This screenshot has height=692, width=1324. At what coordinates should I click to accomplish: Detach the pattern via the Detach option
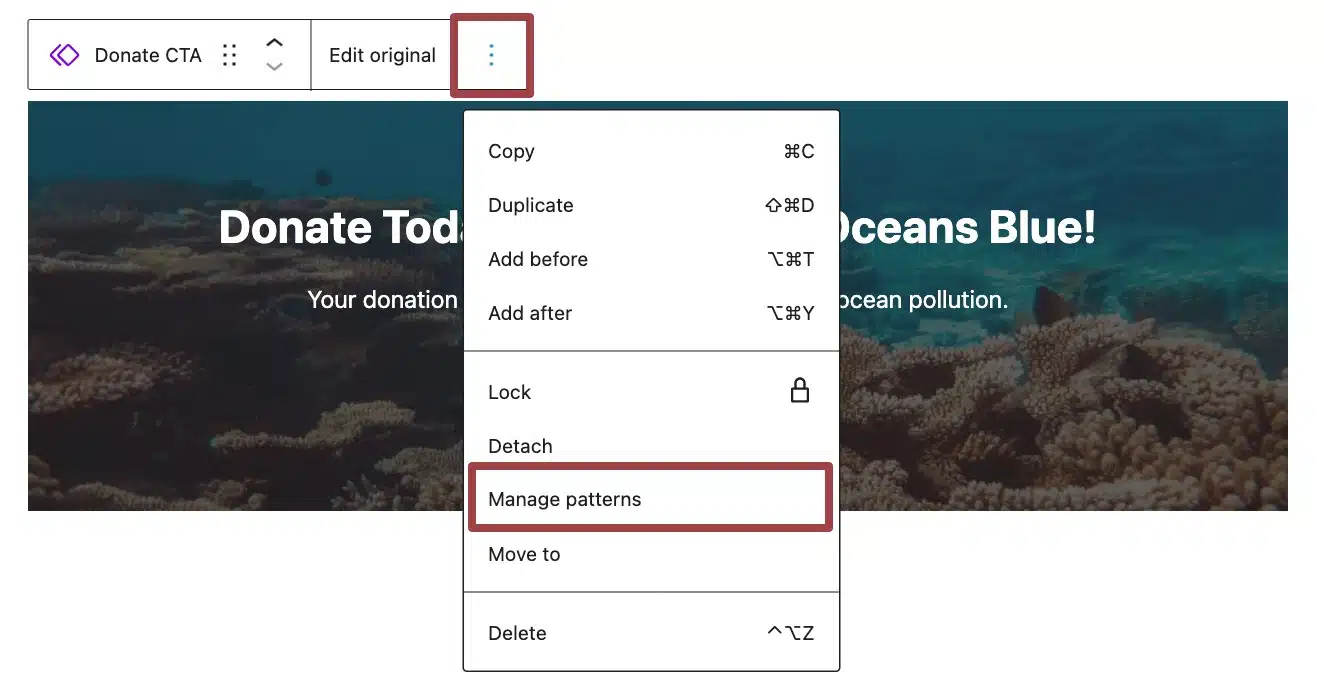[651, 446]
